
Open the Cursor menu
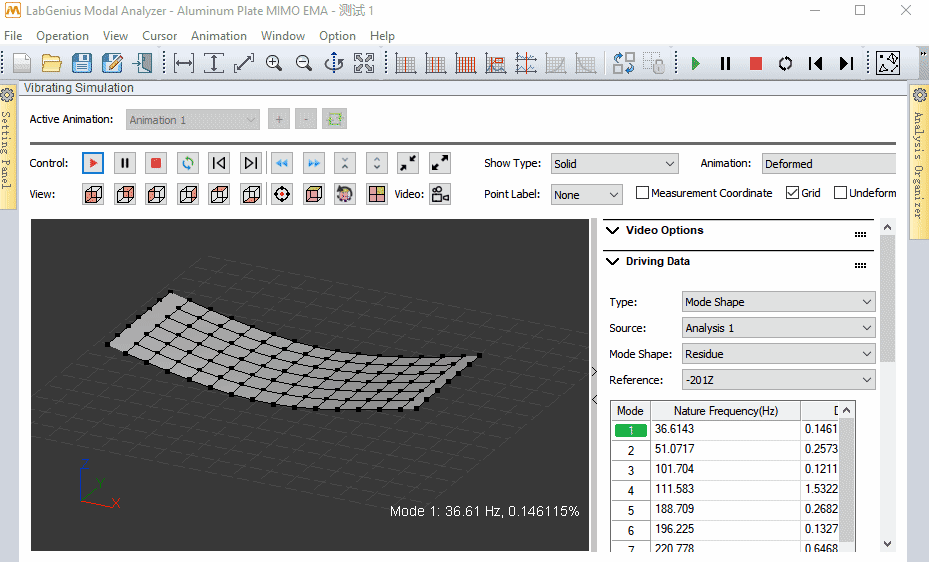coord(159,36)
